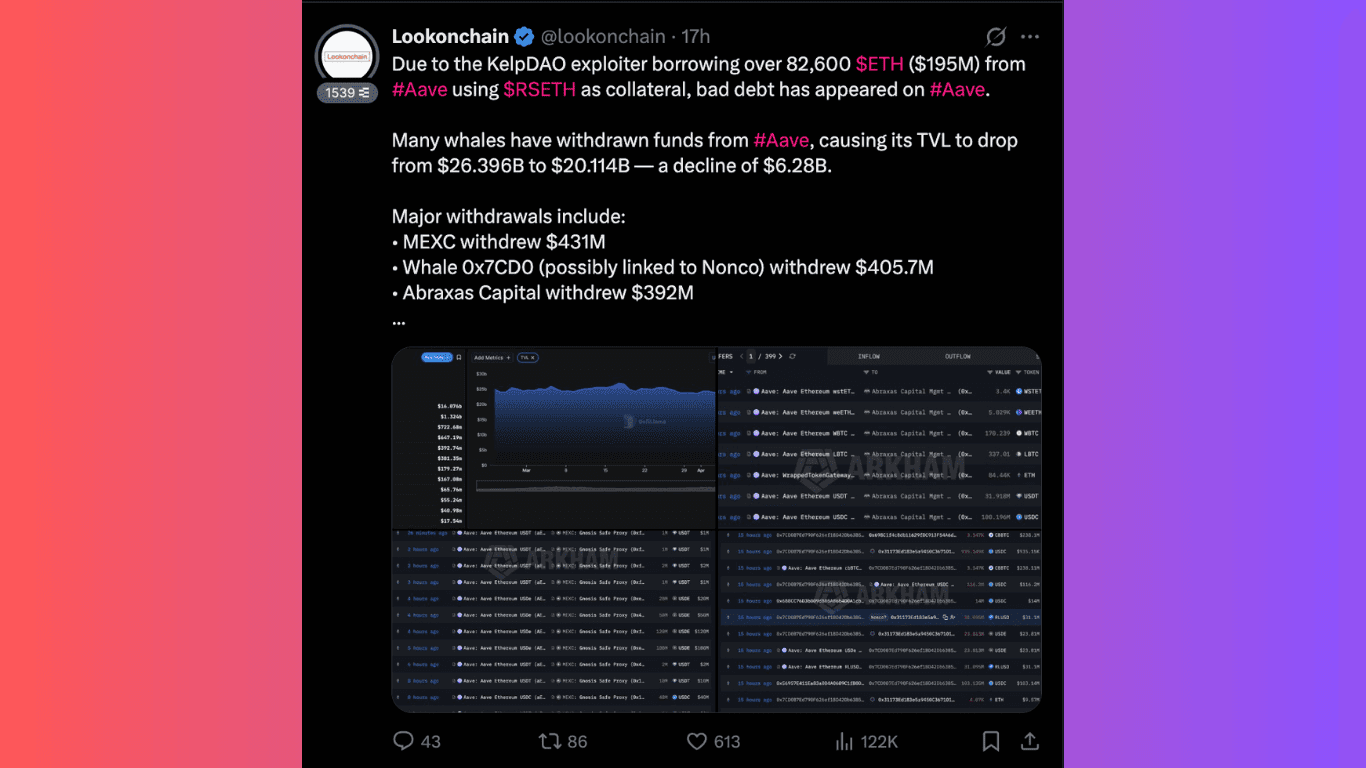Share the tweet using the upload icon

(1030, 741)
